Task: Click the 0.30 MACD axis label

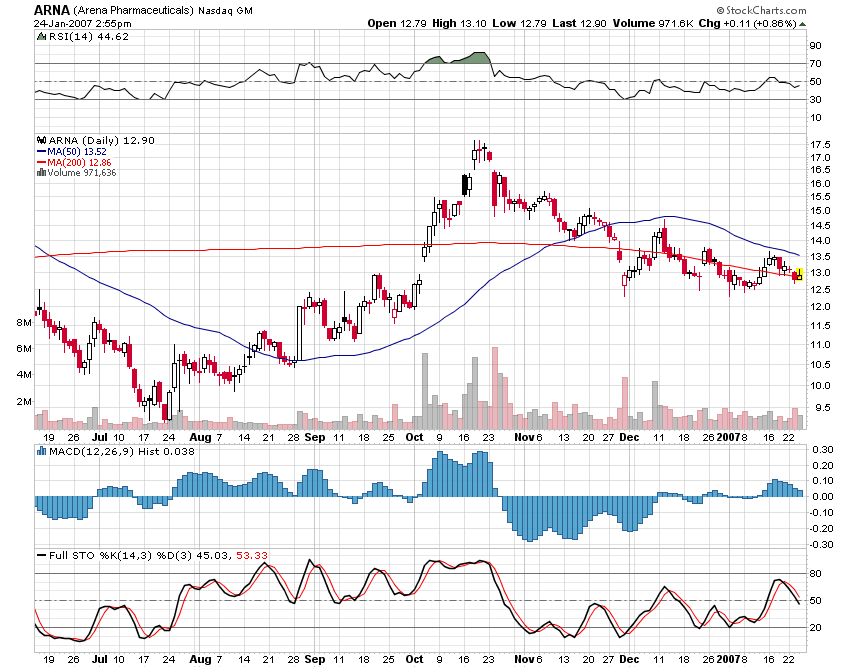Action: (x=823, y=449)
